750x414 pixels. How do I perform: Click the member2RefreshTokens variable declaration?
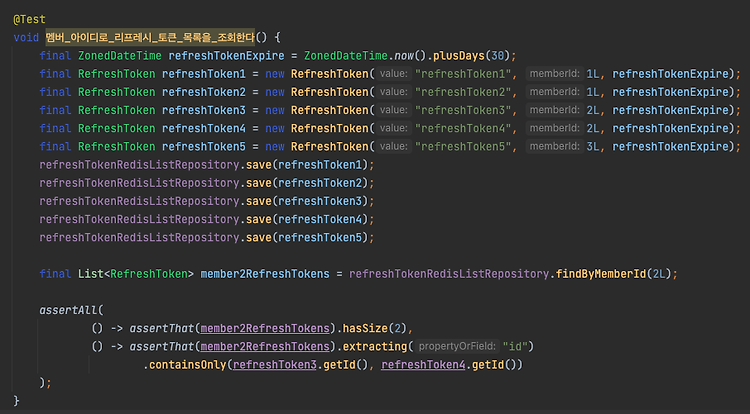265,274
